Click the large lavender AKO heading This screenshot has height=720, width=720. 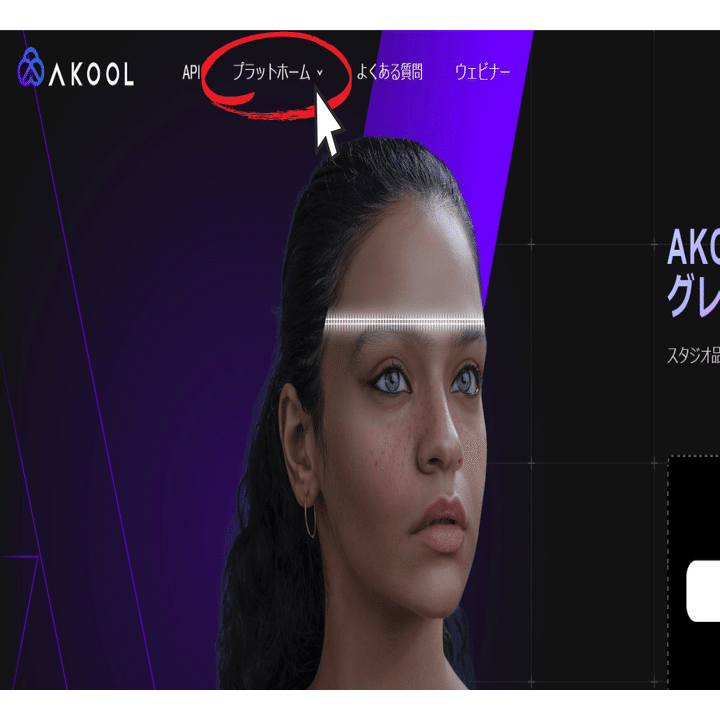(693, 247)
